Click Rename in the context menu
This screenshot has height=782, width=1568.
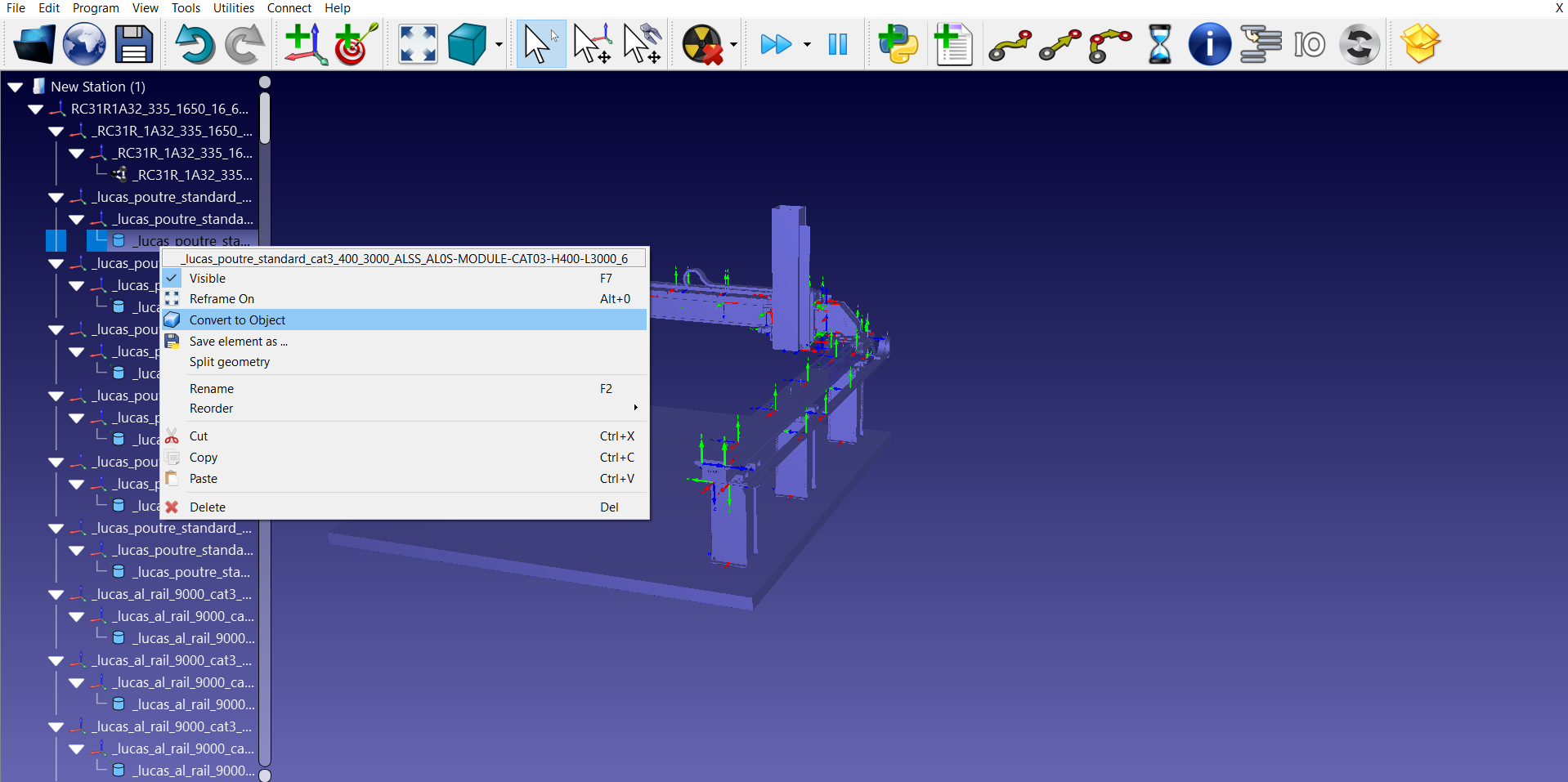[x=212, y=389]
